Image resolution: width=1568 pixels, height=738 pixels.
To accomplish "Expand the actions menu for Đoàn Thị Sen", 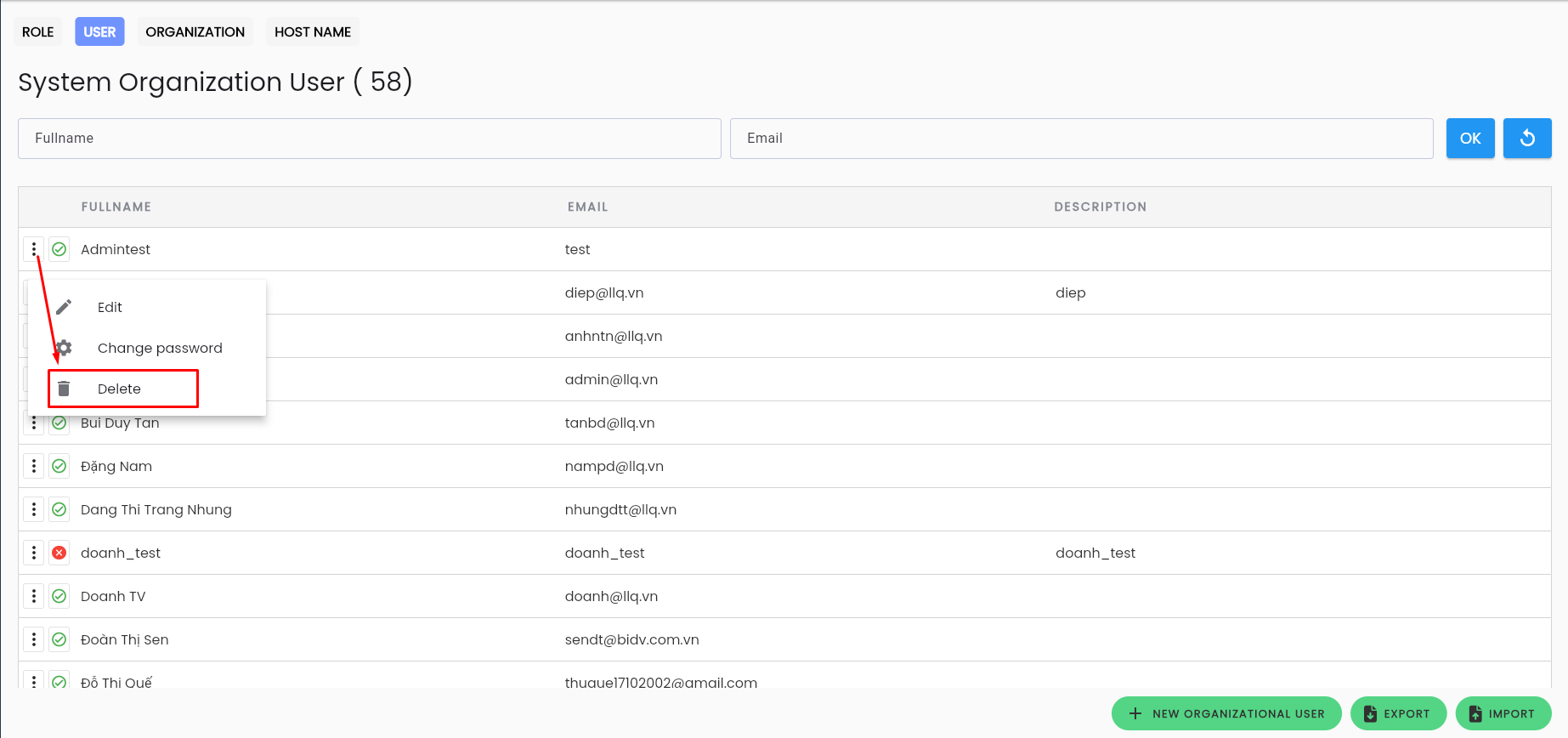I will tap(34, 639).
